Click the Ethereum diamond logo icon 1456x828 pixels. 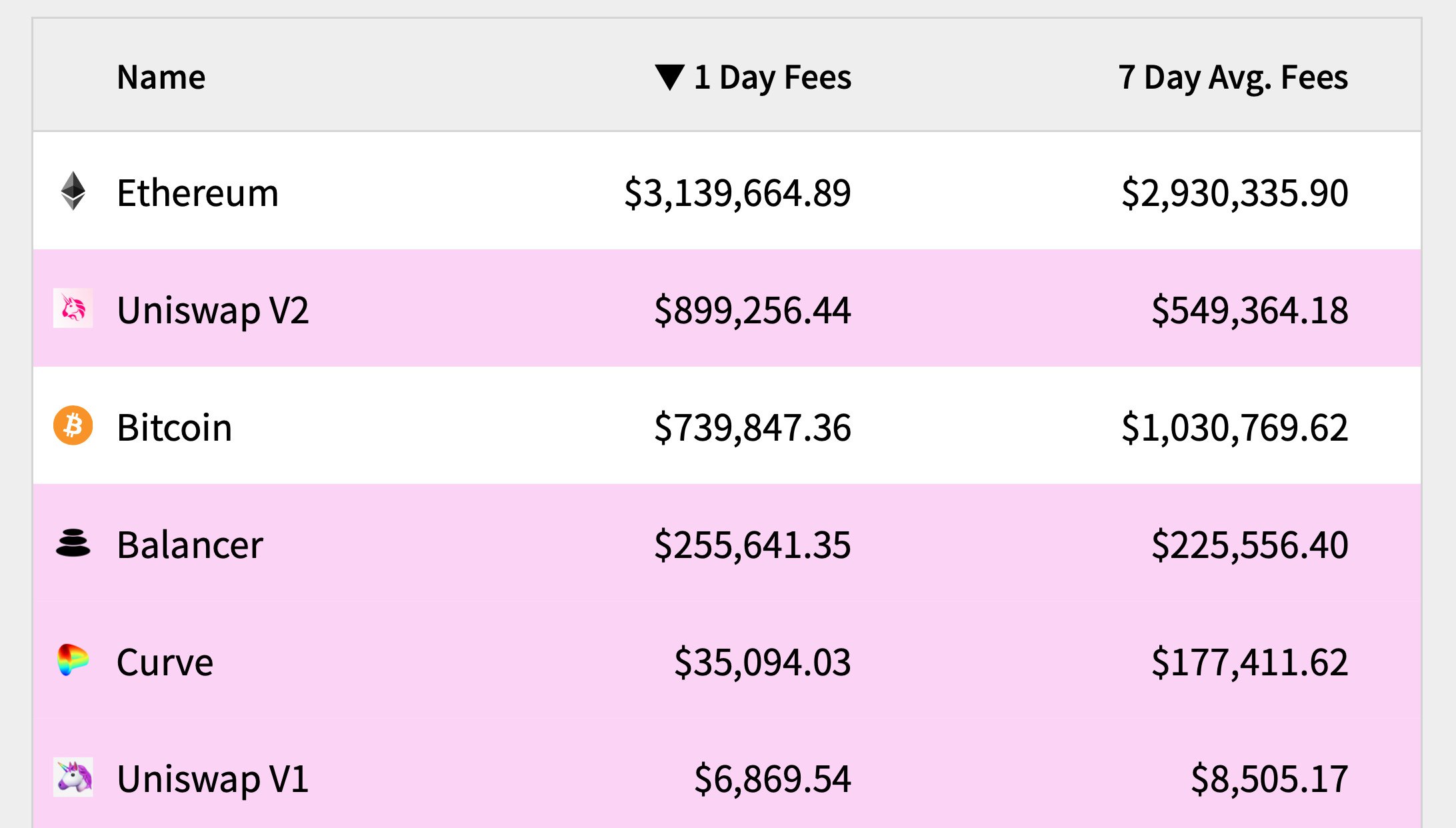pyautogui.click(x=73, y=191)
